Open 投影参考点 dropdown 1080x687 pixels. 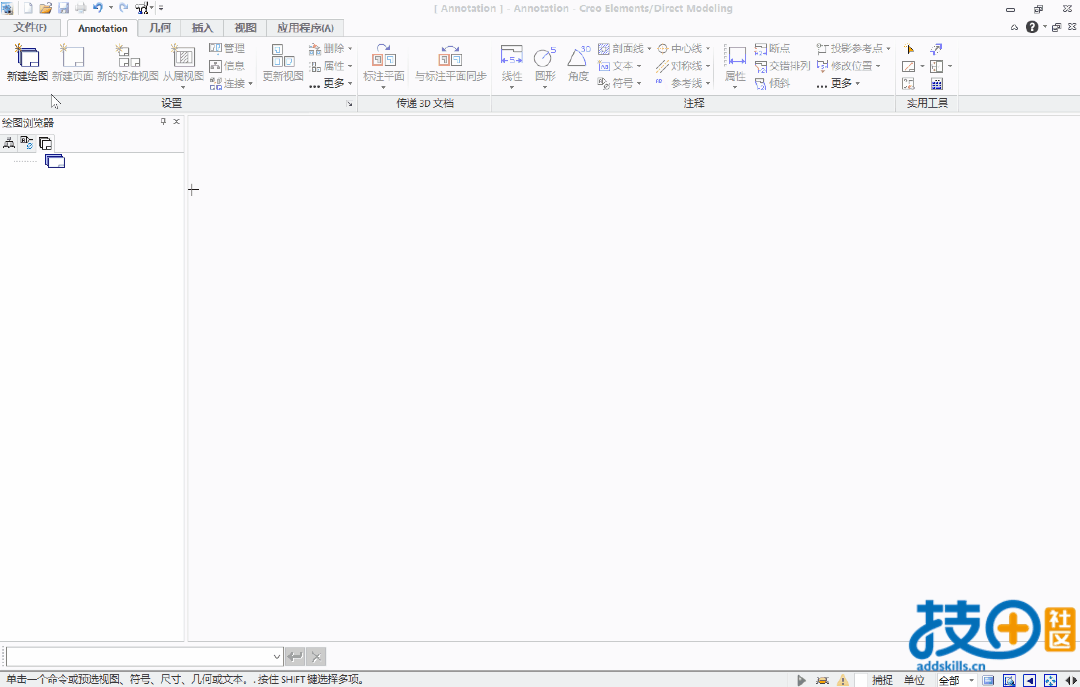coord(889,49)
